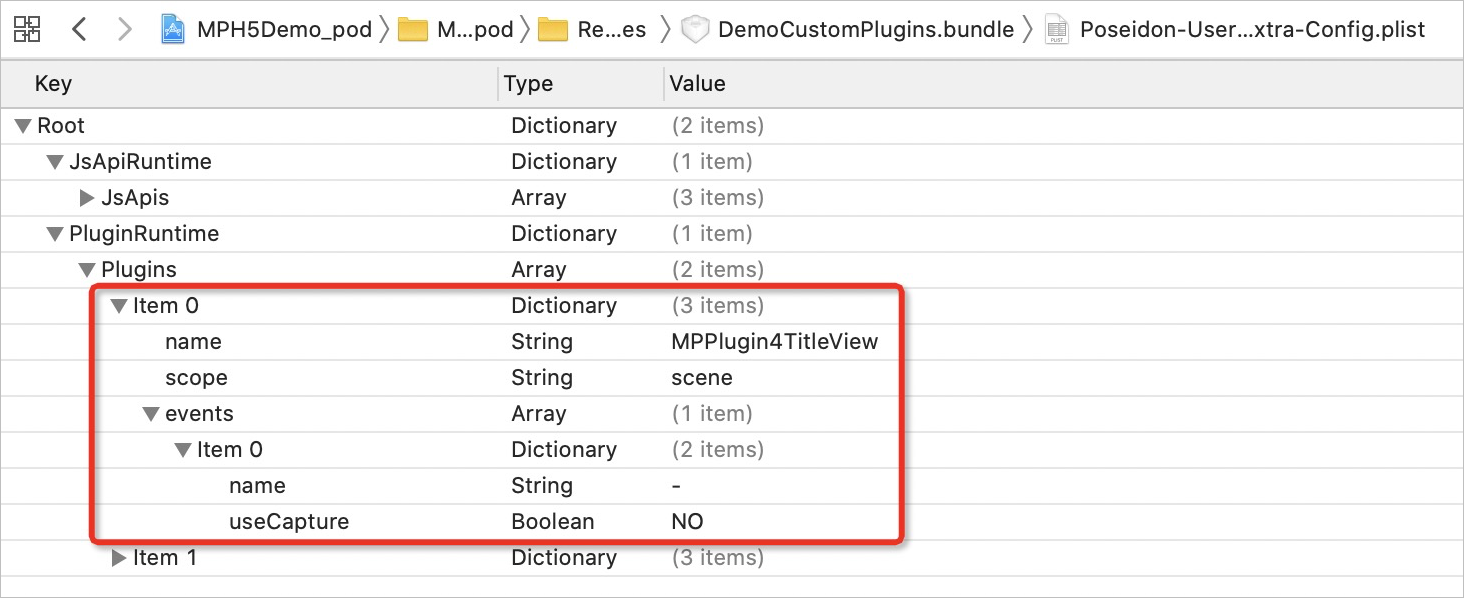This screenshot has height=598, width=1464.
Task: Select the scope row in the plist
Action: [x=196, y=378]
